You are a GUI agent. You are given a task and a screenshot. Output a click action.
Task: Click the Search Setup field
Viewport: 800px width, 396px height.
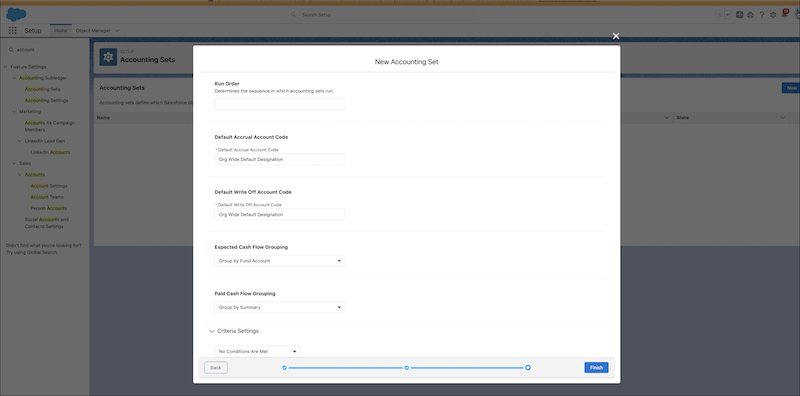click(x=380, y=15)
